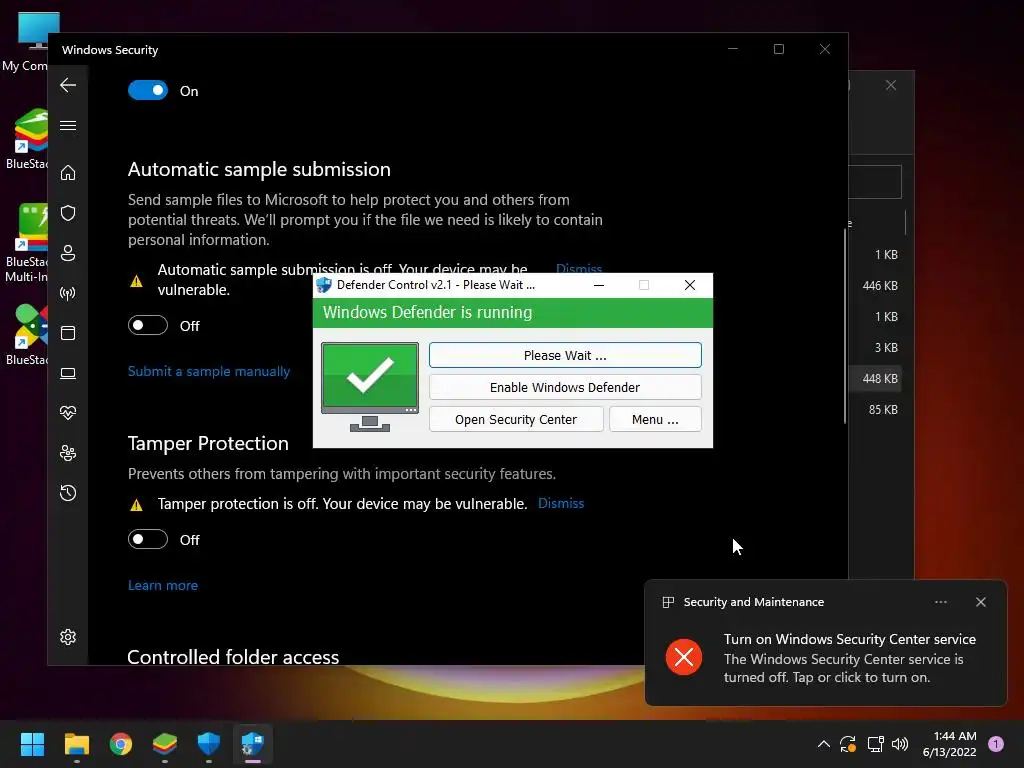Open the Windows Security hamburger menu

68,125
